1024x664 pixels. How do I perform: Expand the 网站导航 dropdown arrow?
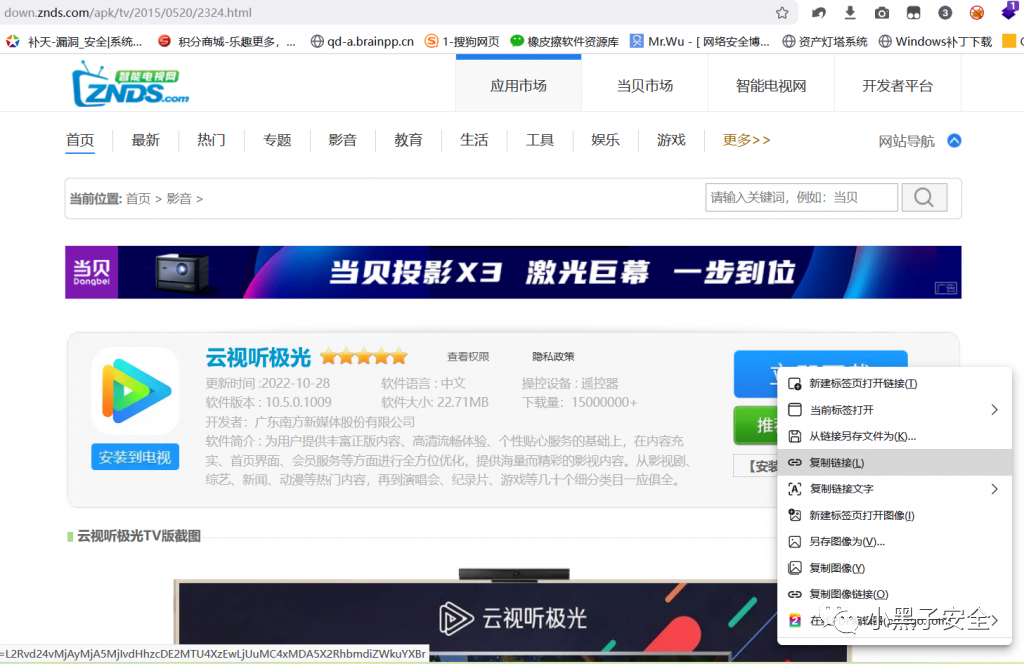(954, 141)
